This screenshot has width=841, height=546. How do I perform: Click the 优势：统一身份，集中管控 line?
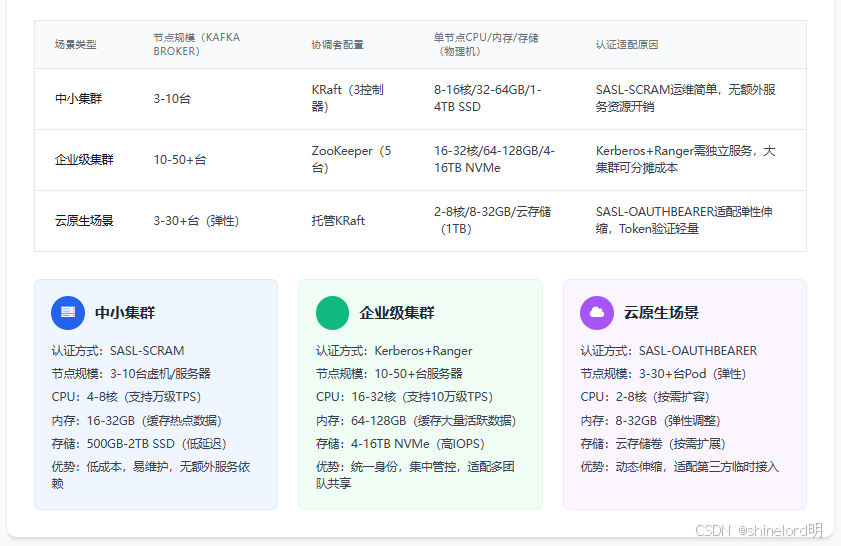[x=415, y=475]
